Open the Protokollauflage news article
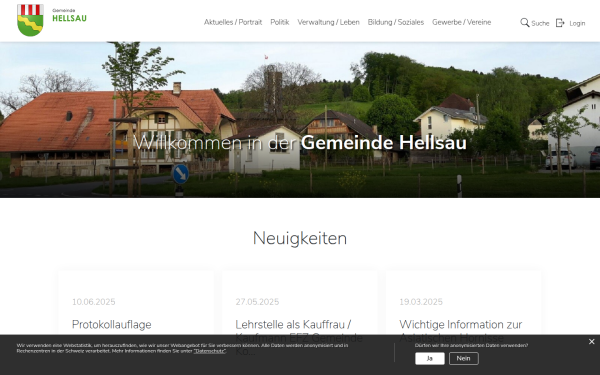The width and height of the screenshot is (600, 375). pyautogui.click(x=112, y=324)
